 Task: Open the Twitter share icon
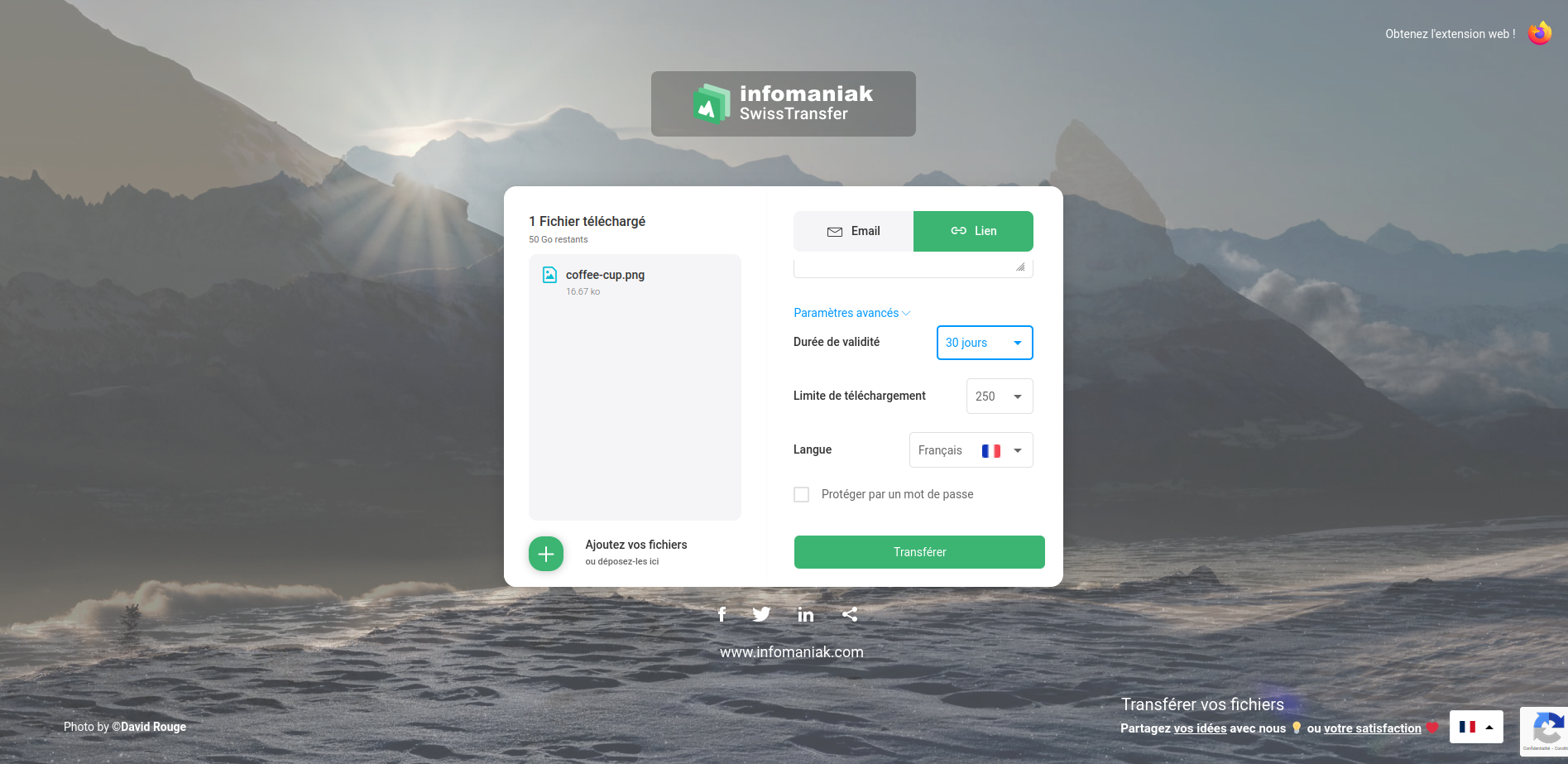tap(761, 614)
